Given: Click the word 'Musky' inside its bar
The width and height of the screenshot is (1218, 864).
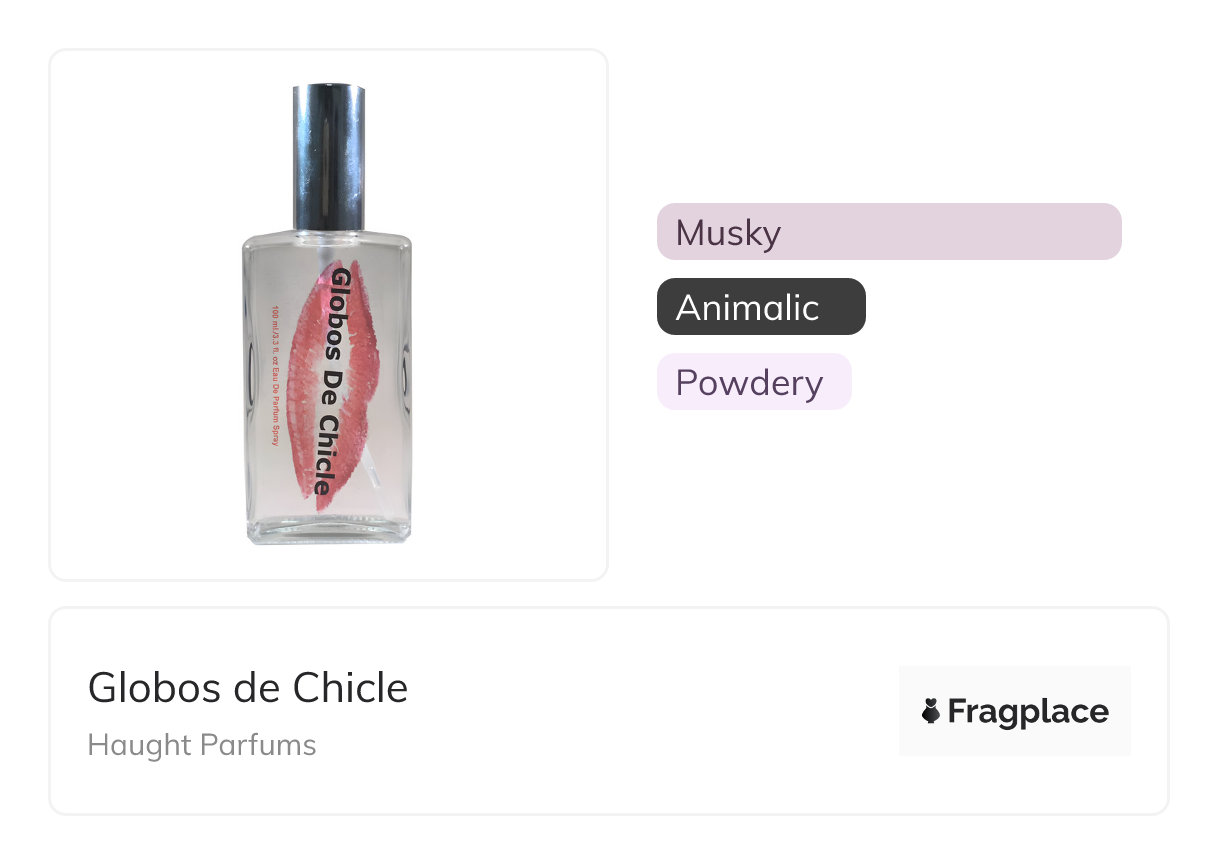Looking at the screenshot, I should (728, 233).
